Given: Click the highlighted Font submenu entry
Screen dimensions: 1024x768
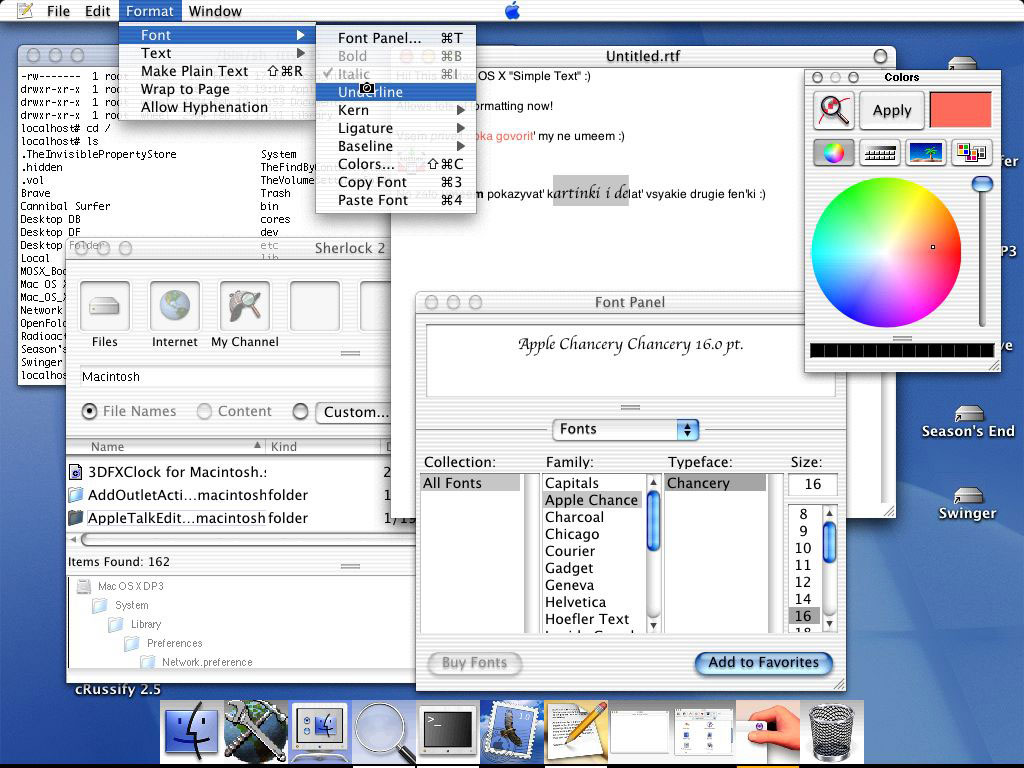Looking at the screenshot, I should tap(217, 35).
